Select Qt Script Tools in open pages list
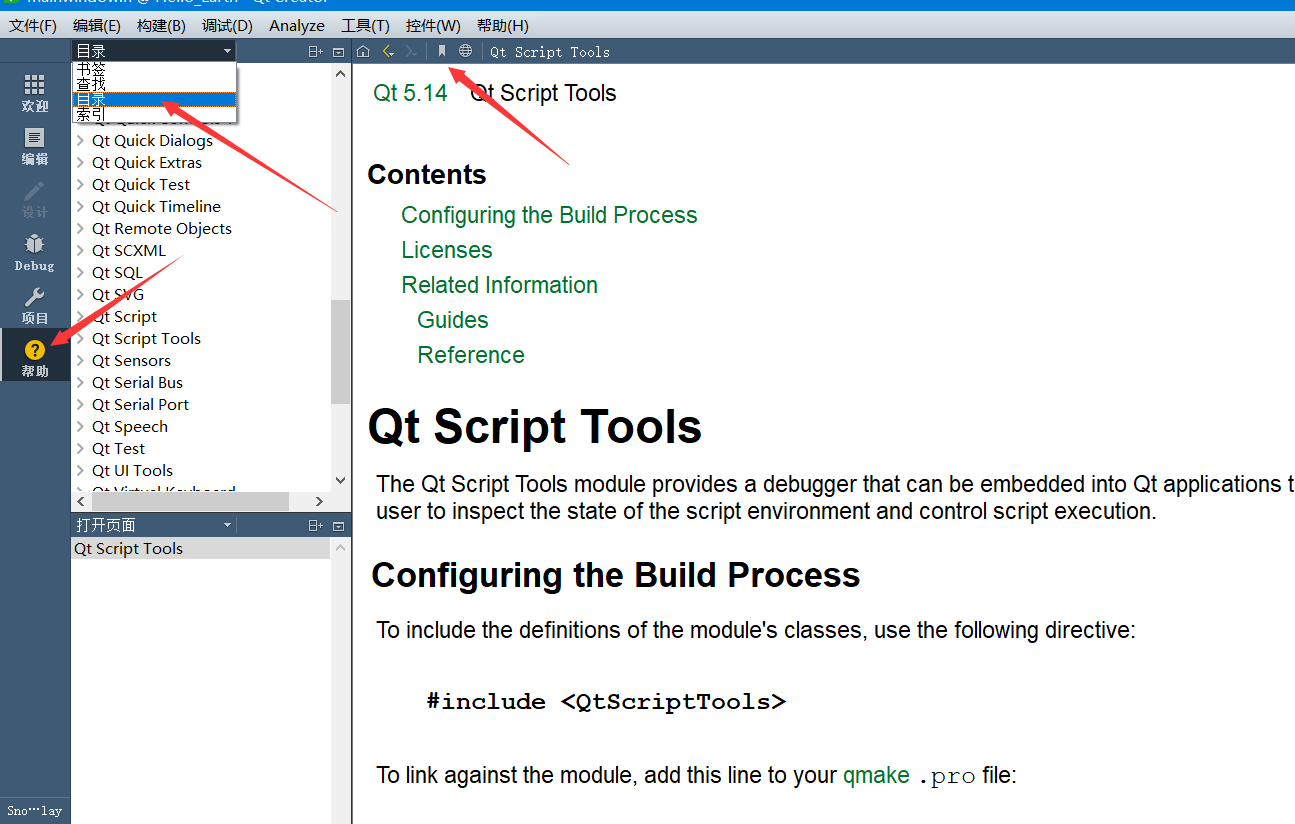 tap(200, 549)
